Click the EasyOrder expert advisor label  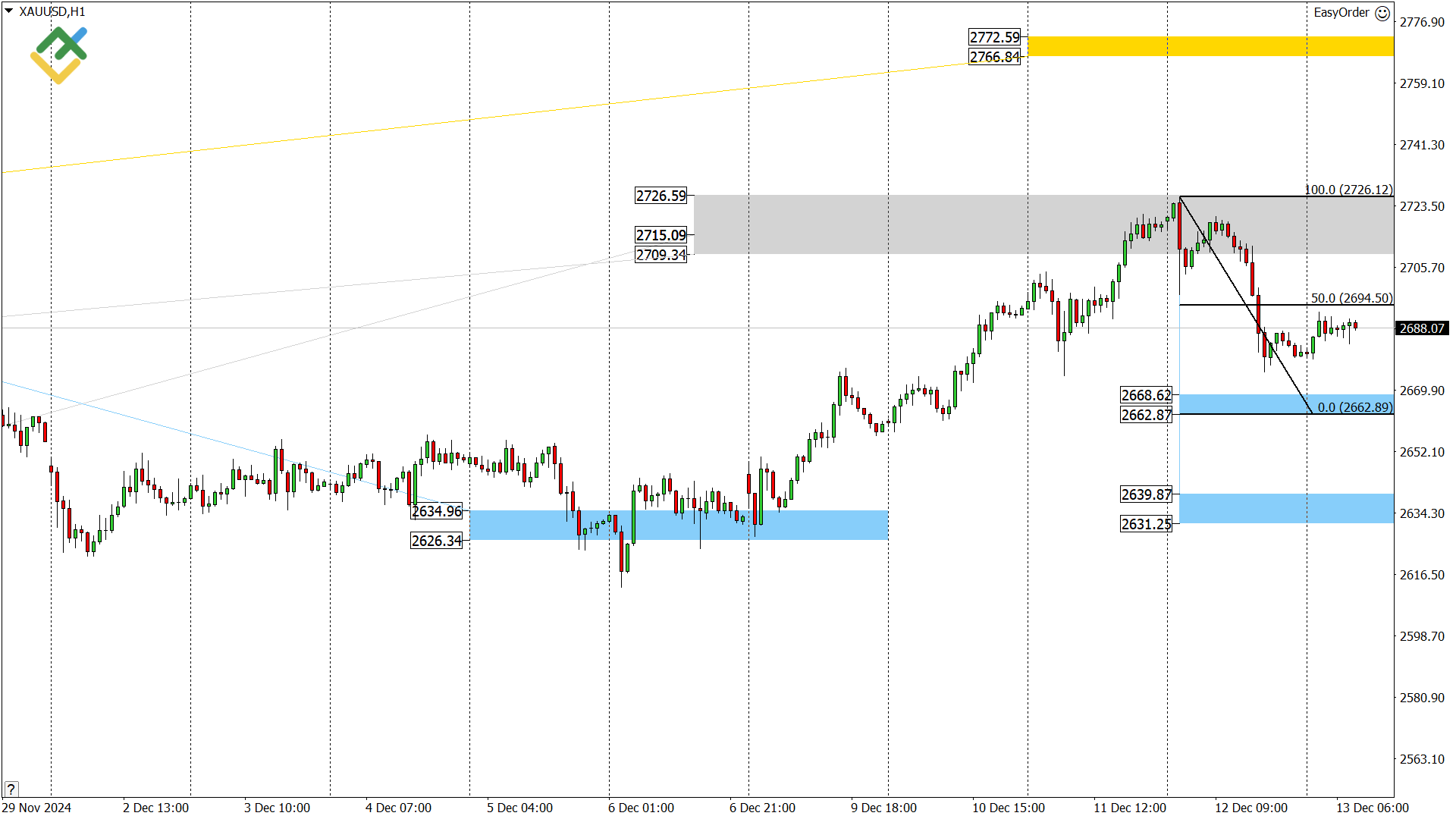(1341, 13)
